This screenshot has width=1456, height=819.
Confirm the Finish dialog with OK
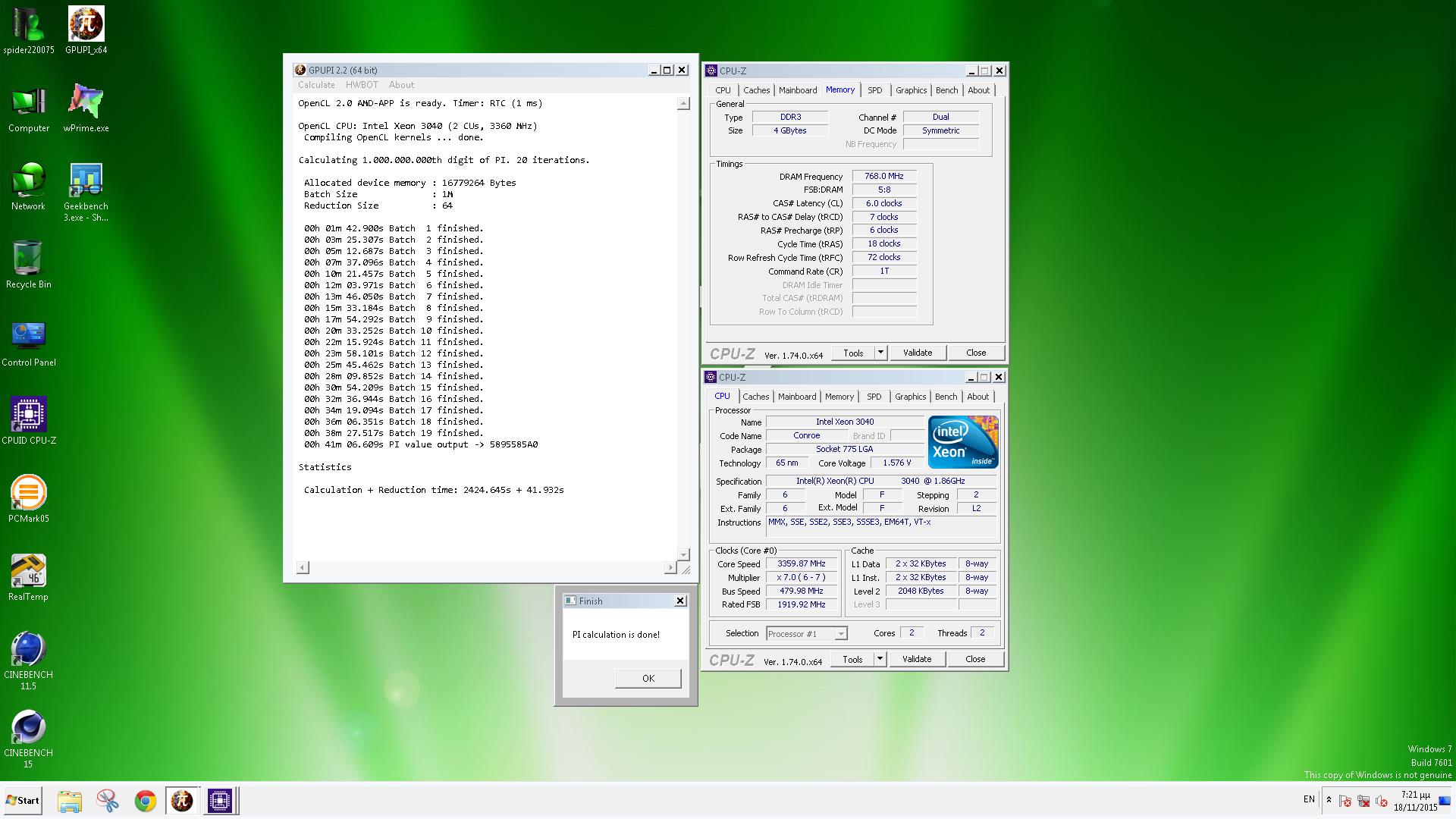(648, 678)
